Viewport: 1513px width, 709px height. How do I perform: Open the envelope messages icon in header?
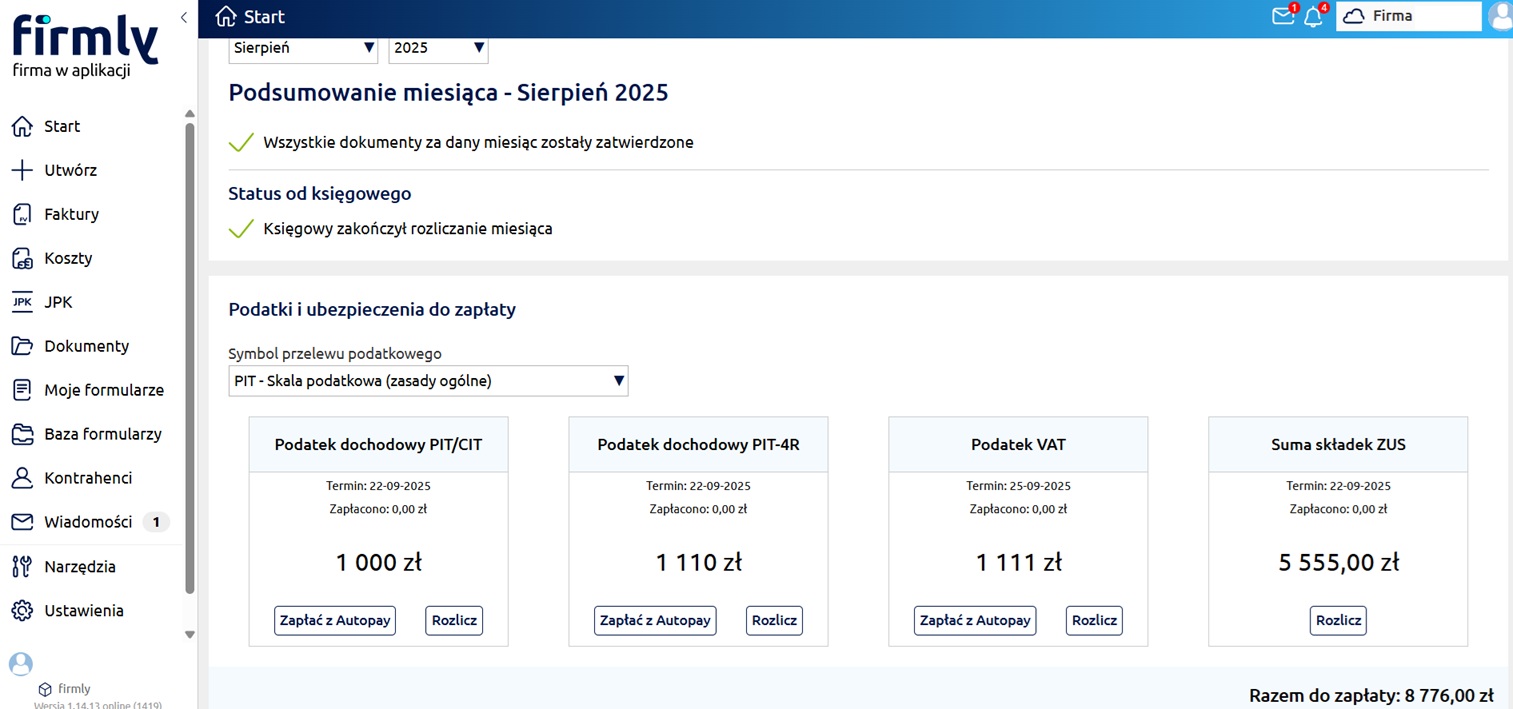[x=1282, y=16]
